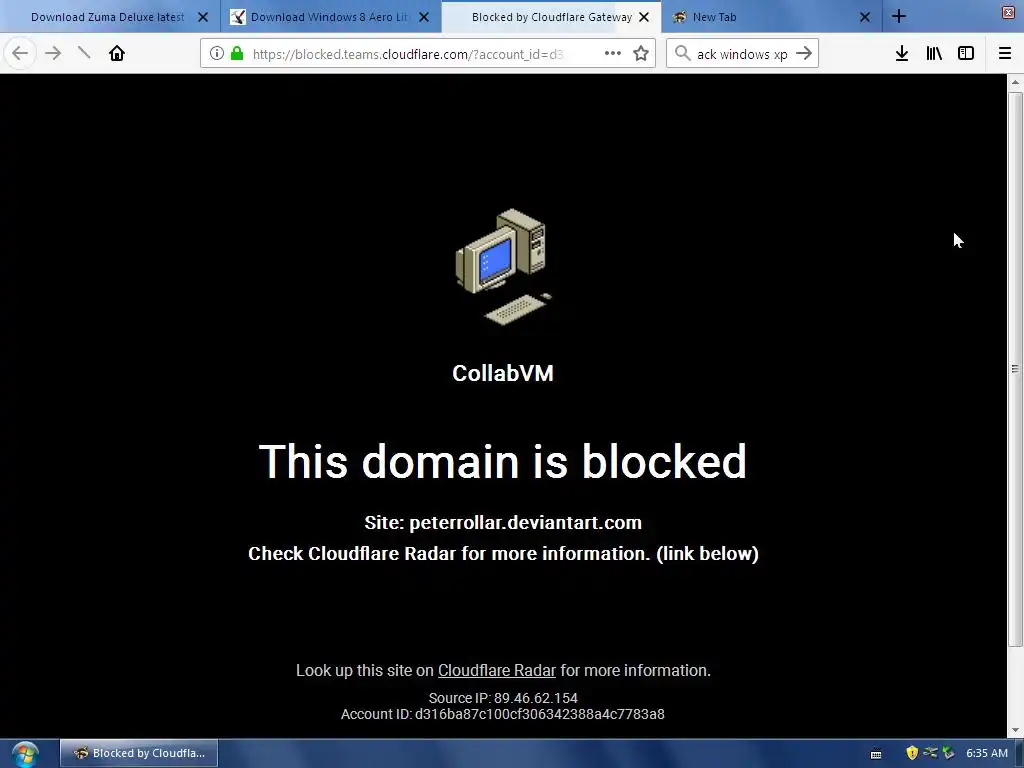The image size is (1024, 768).
Task: Close the New Tab tab
Action: tap(865, 17)
